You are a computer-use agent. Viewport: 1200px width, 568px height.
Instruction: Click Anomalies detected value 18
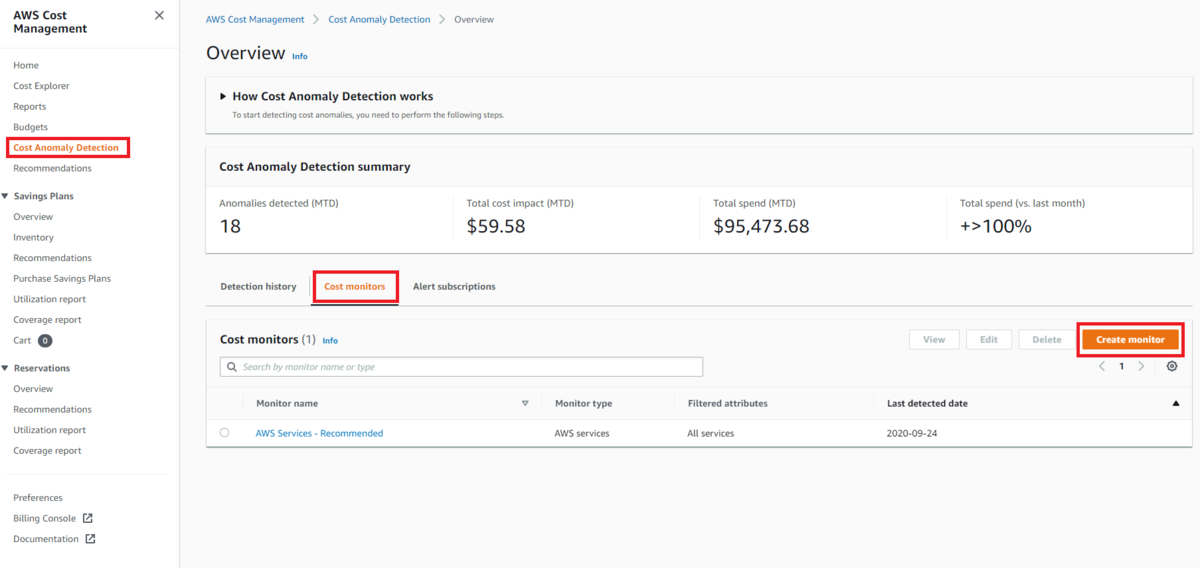coord(230,226)
